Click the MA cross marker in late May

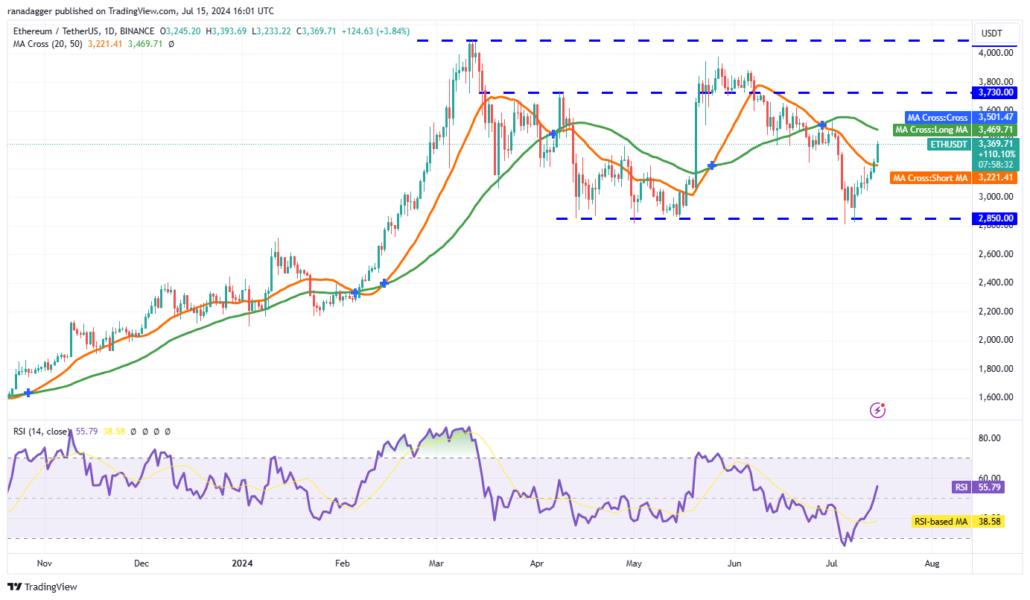[x=711, y=166]
